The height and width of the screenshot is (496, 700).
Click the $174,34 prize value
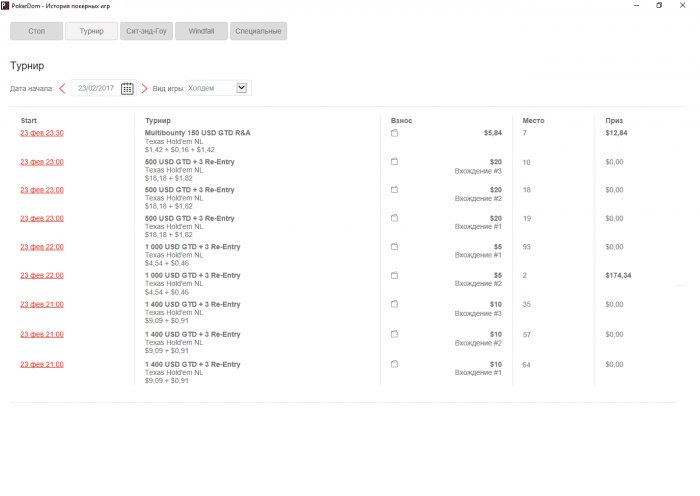(x=618, y=275)
